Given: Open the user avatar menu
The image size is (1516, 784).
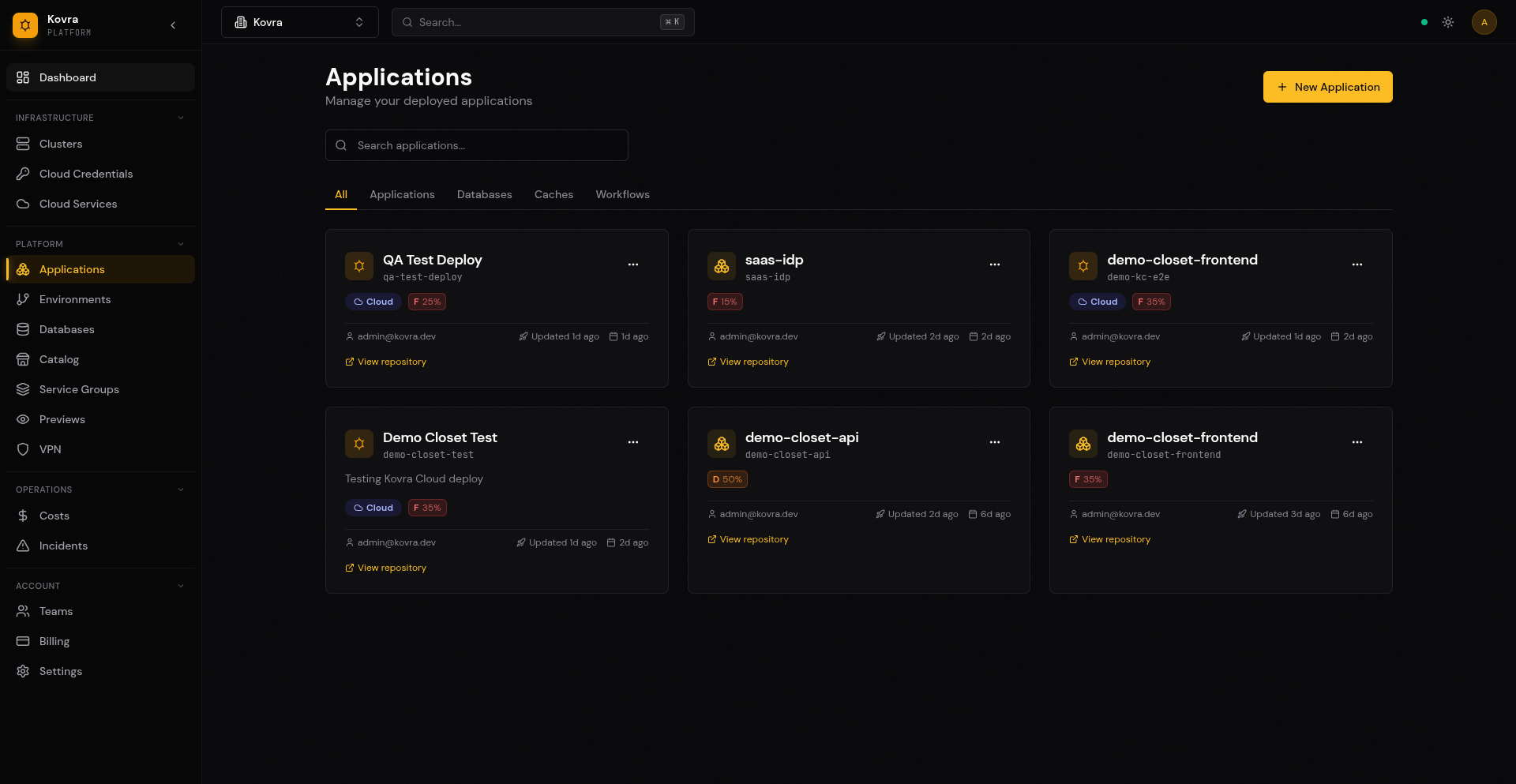Looking at the screenshot, I should point(1484,22).
